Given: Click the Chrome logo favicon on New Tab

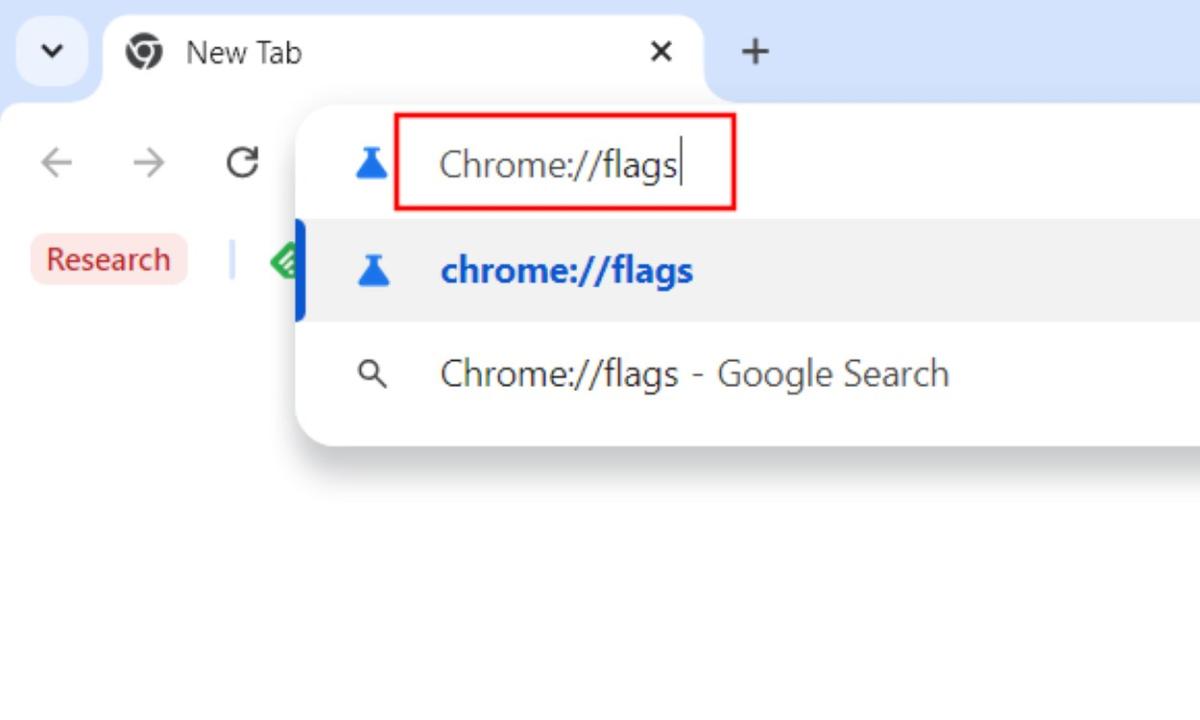Looking at the screenshot, I should 144,52.
